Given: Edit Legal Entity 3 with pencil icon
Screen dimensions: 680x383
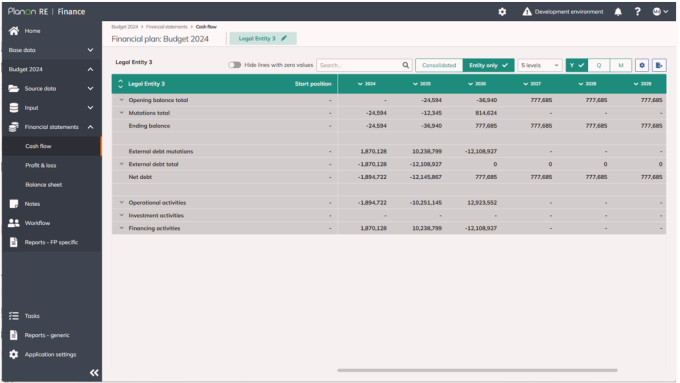Looking at the screenshot, I should (x=284, y=38).
